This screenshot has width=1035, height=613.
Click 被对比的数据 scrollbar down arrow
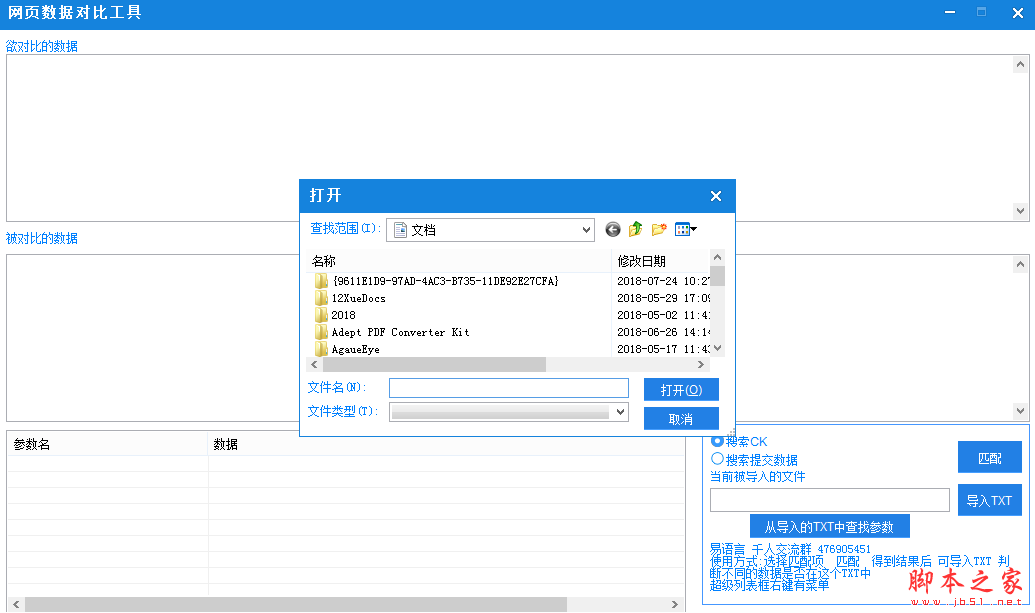point(1020,411)
